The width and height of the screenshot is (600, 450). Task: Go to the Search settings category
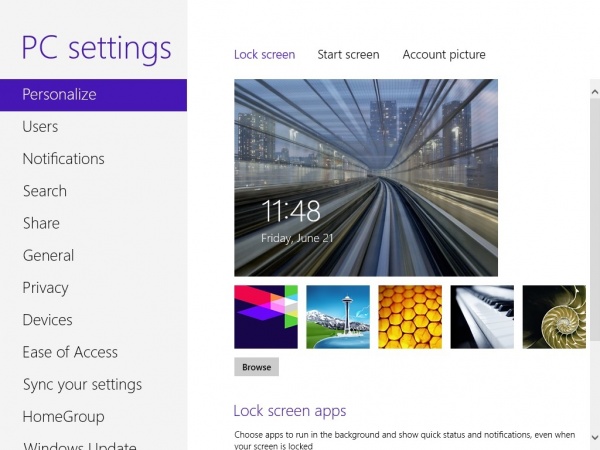coord(45,191)
